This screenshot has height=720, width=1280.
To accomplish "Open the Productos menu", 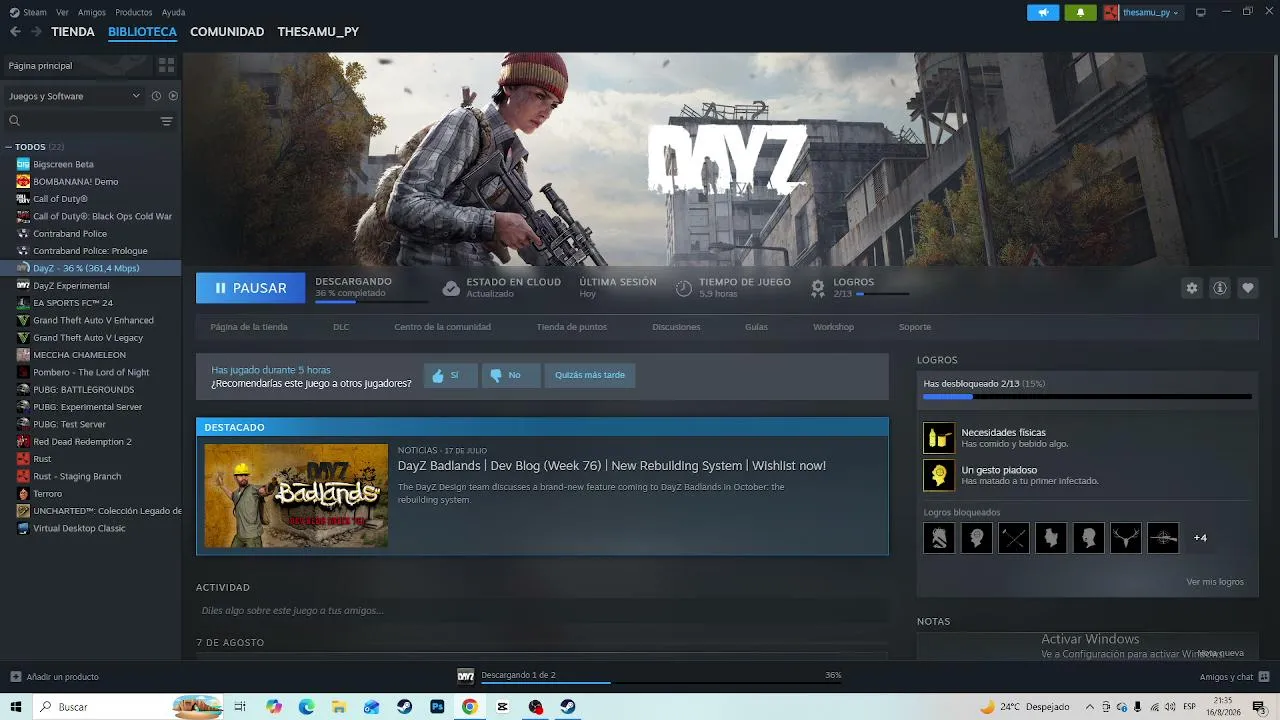I will coord(134,12).
